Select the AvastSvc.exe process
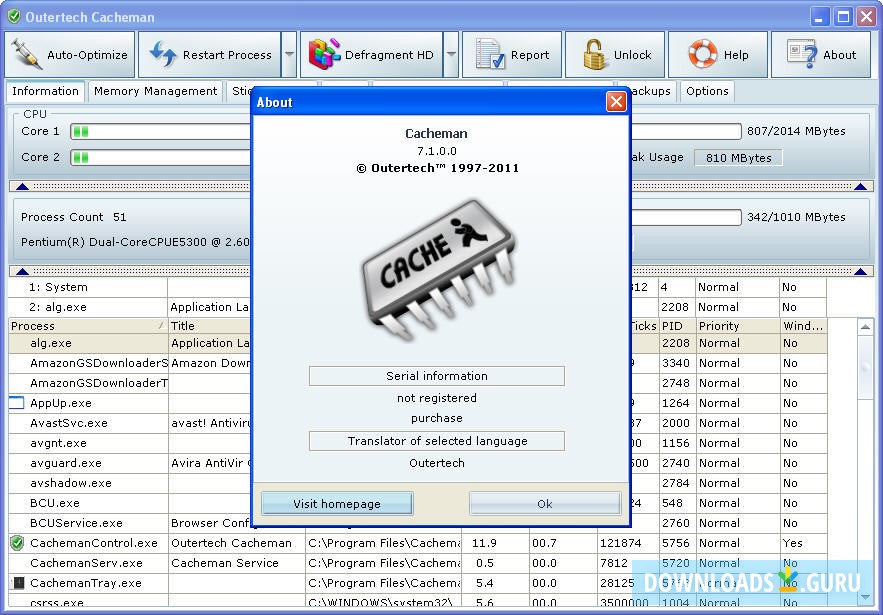 coord(418,423)
